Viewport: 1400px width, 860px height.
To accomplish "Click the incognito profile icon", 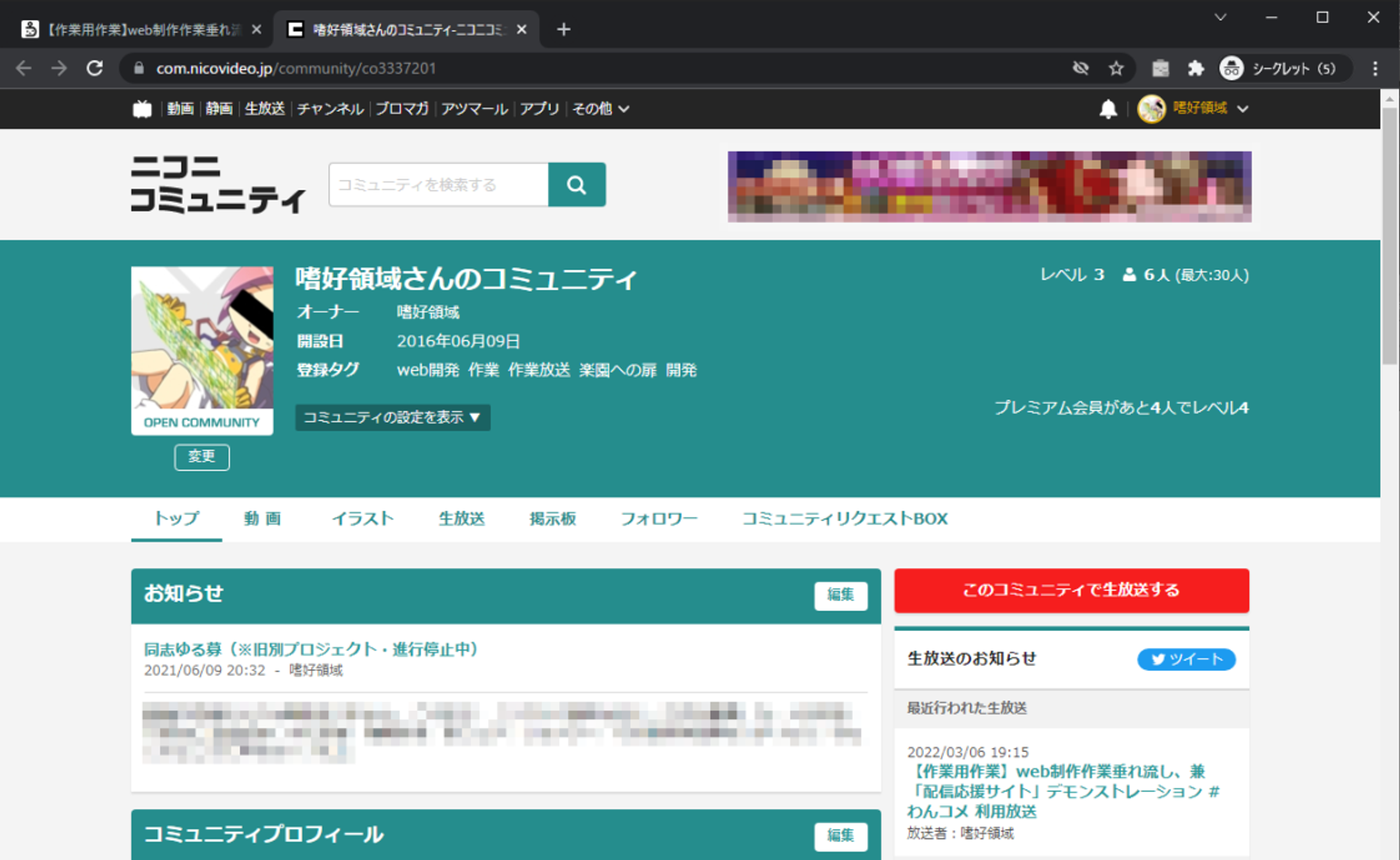I will (1231, 68).
